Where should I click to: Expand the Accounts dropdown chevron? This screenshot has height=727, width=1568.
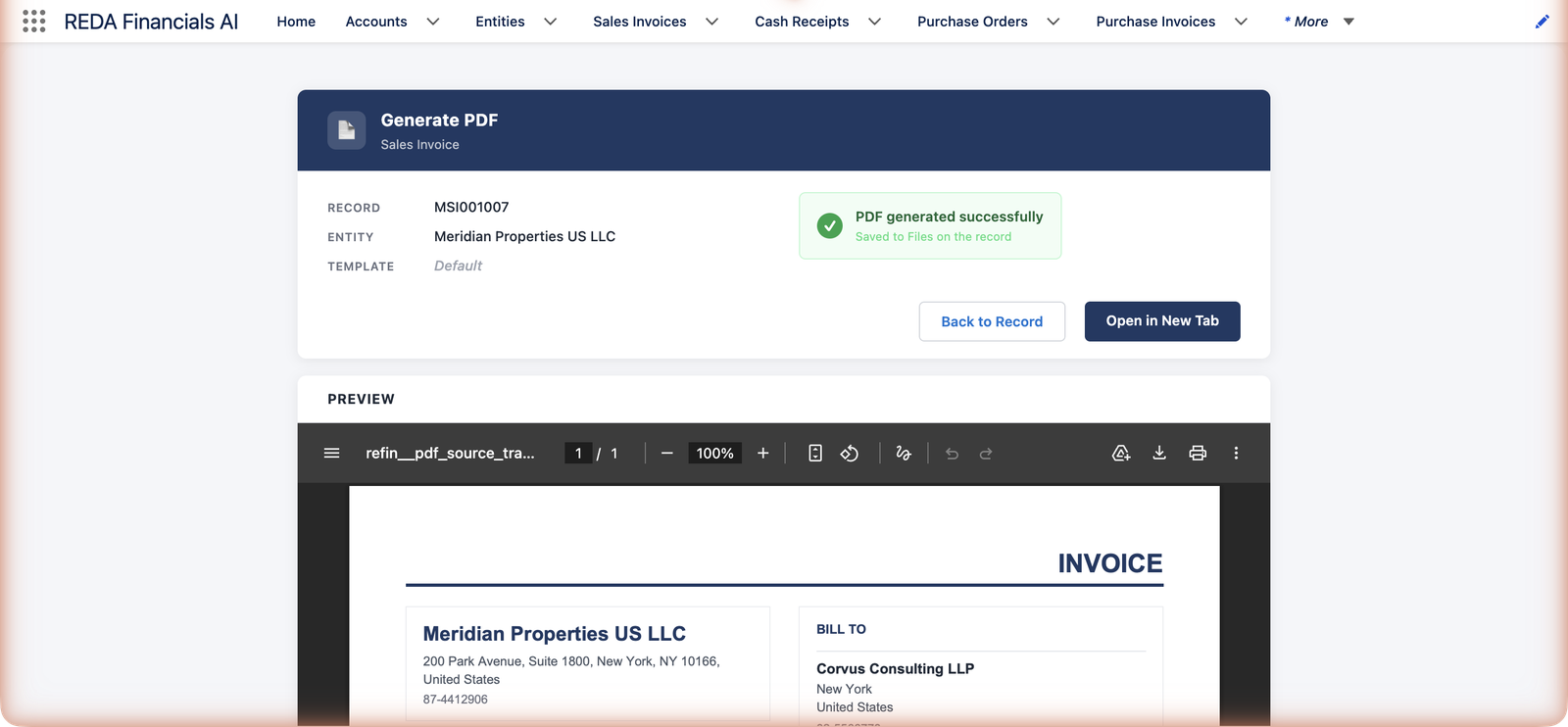pyautogui.click(x=433, y=22)
